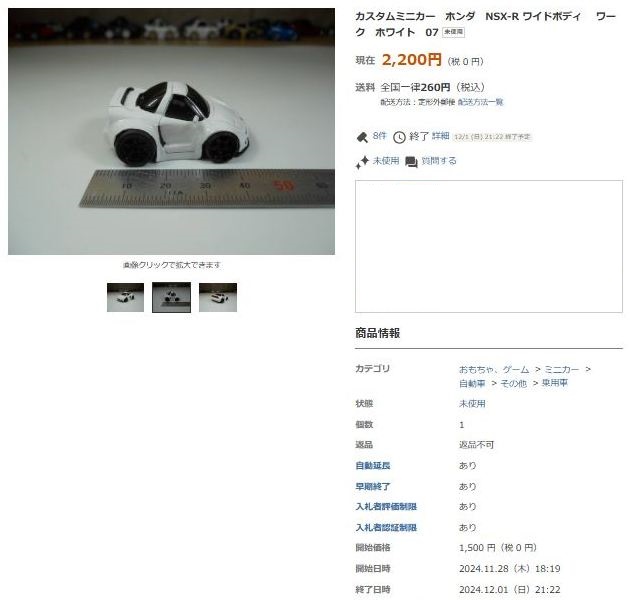
Task: Open the 詳細 auction details link
Action: tap(440, 136)
